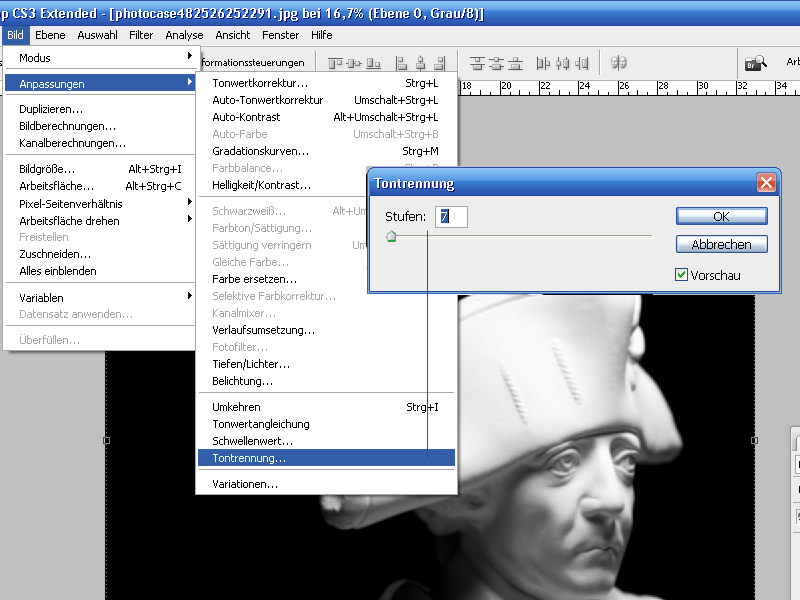
Task: Toggle the Vorschau checkbox
Action: (681, 275)
